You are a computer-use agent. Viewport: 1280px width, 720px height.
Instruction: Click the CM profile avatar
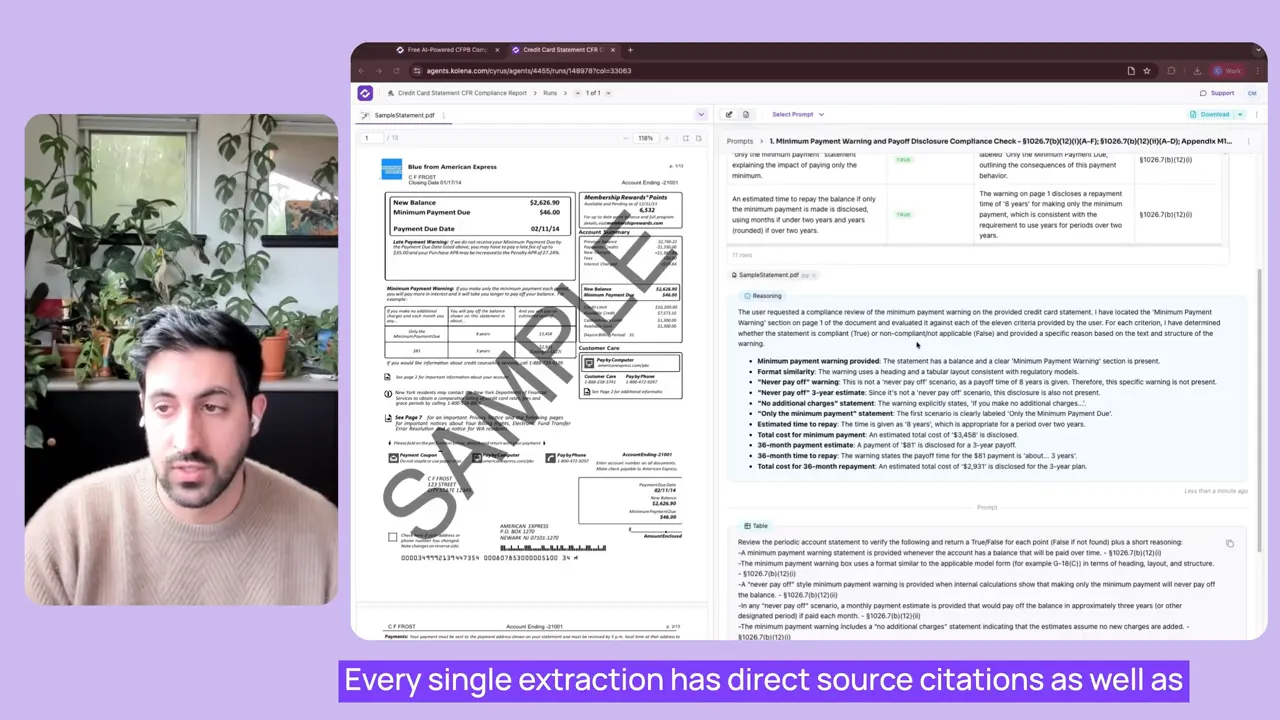1252,93
